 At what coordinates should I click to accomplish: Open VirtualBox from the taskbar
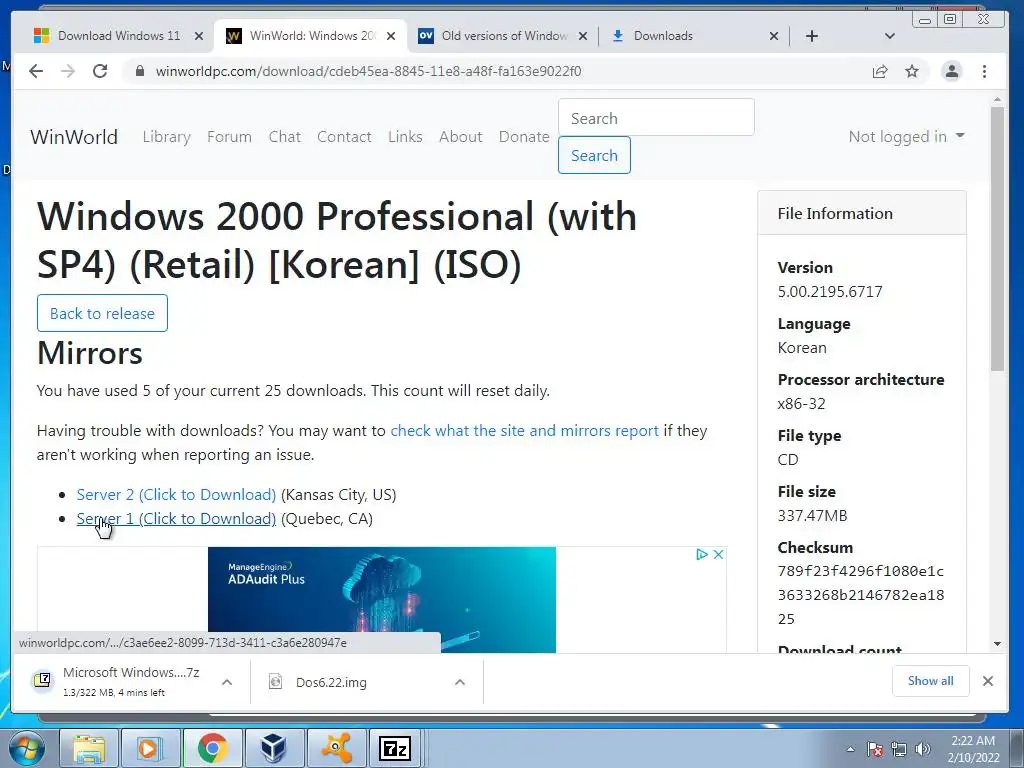[274, 748]
